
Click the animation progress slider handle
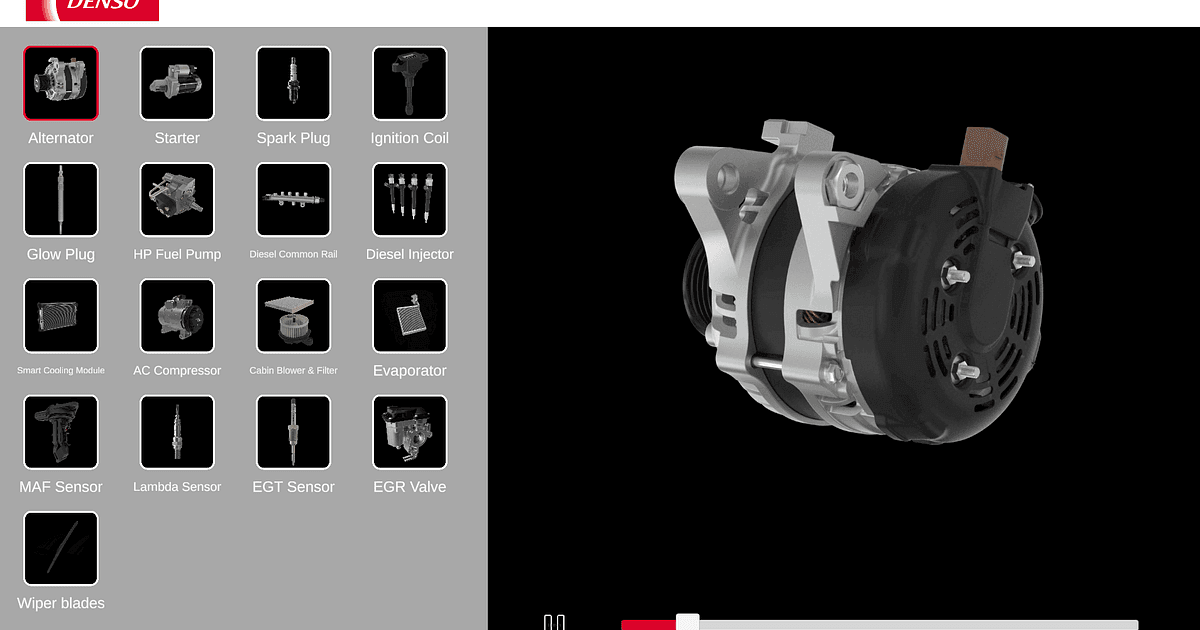tap(687, 621)
